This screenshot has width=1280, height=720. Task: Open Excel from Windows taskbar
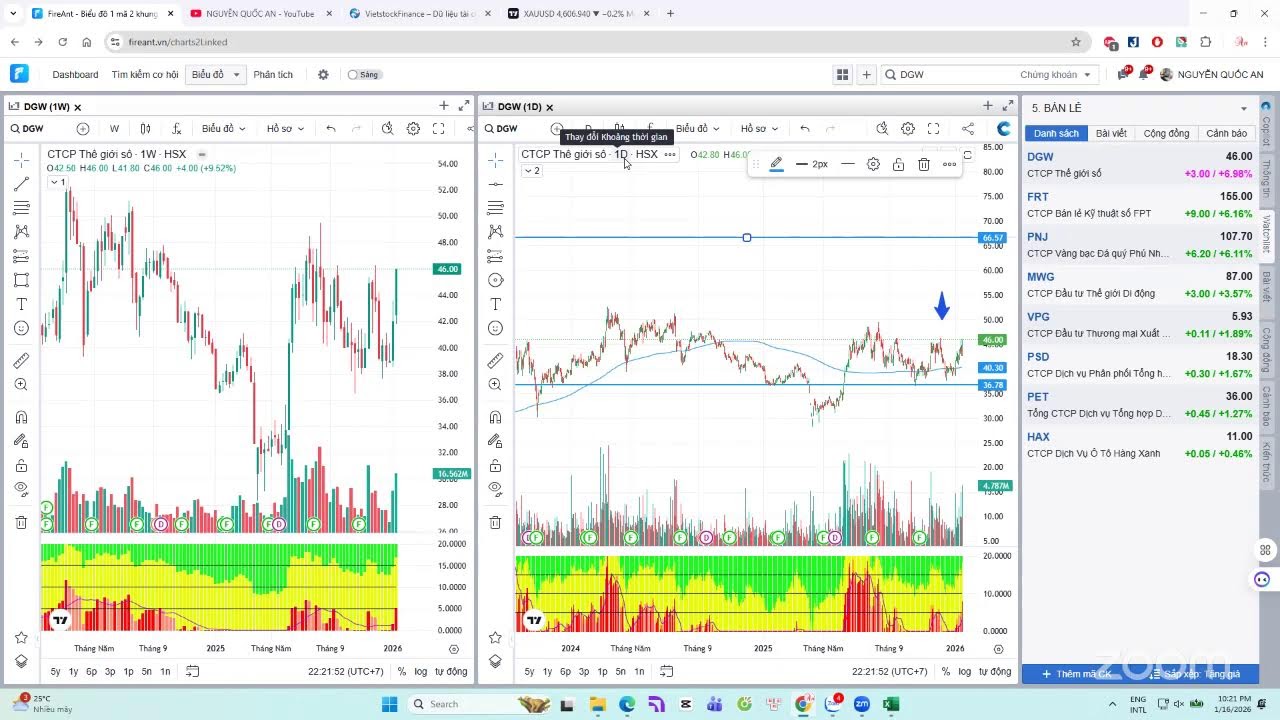click(890, 704)
